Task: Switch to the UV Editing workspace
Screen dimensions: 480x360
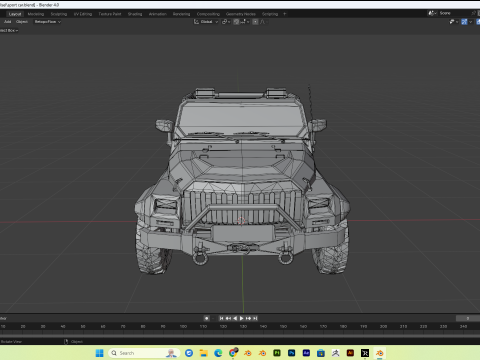Action: coord(83,14)
